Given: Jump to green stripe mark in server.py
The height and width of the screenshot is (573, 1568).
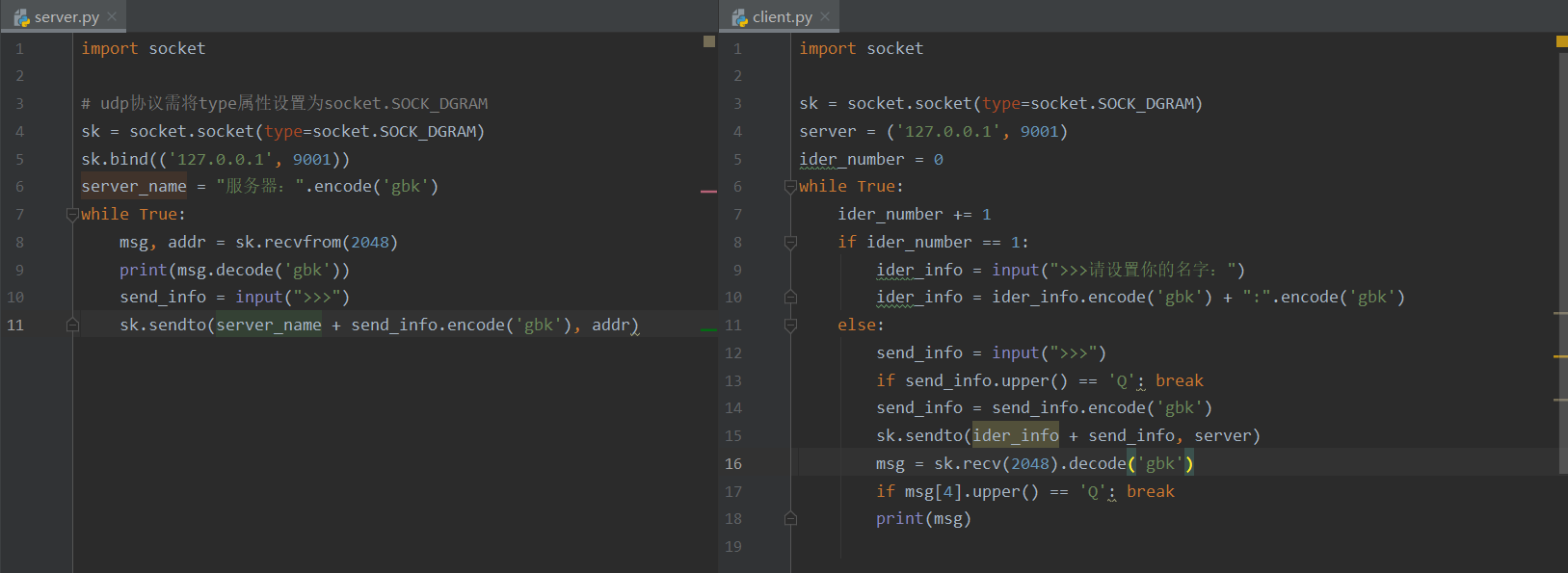Looking at the screenshot, I should 709,330.
